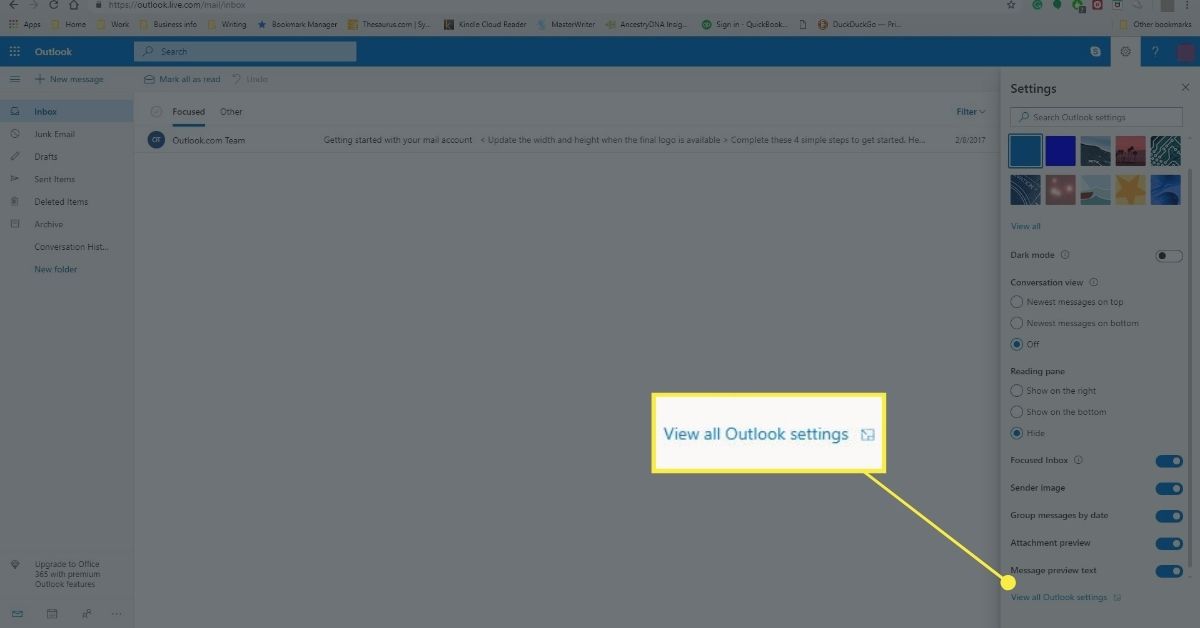Select the blue curved lines theme

1026,189
